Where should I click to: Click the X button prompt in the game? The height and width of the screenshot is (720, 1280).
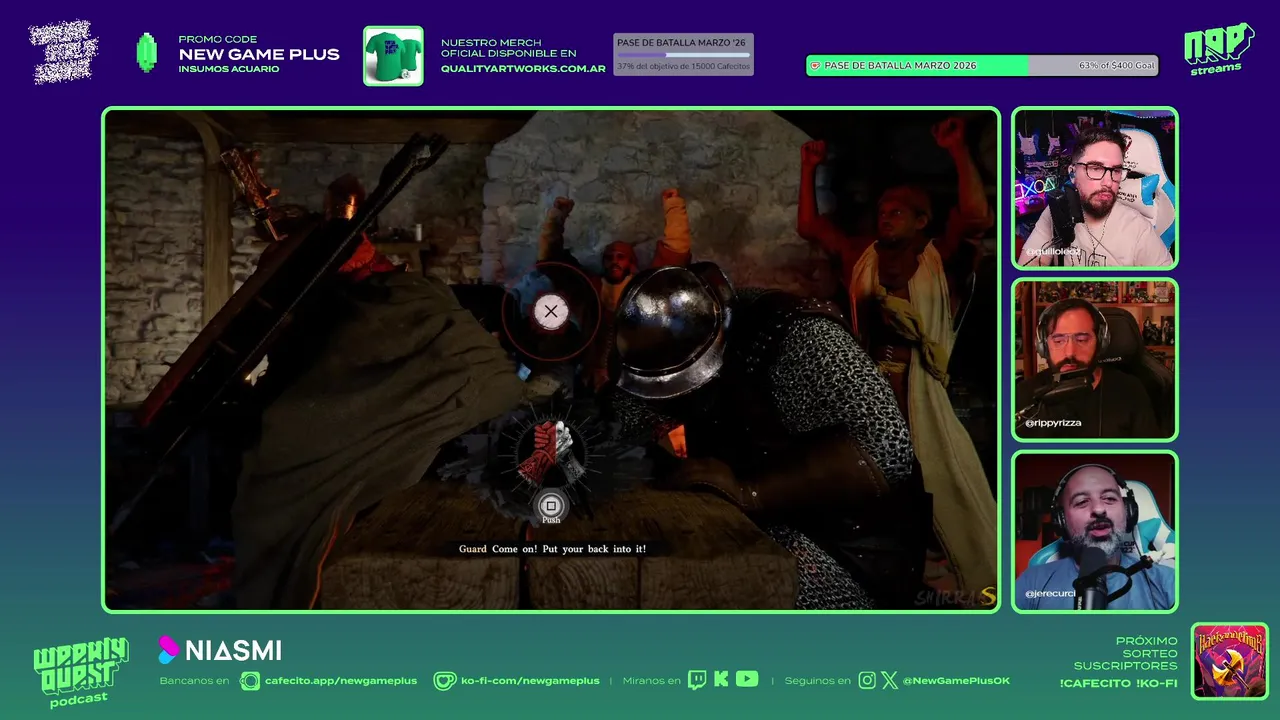(x=551, y=312)
